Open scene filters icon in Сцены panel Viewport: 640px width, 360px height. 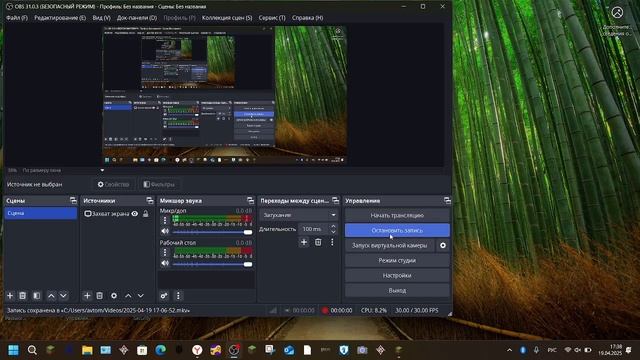click(x=37, y=296)
